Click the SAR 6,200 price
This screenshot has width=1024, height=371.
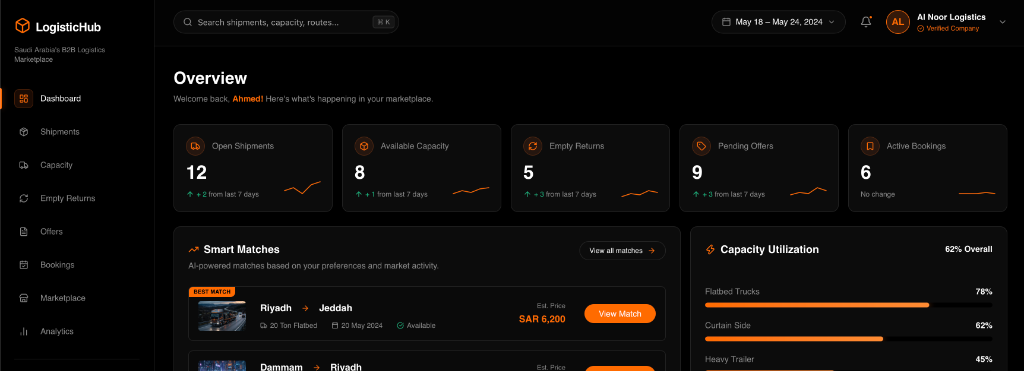(x=542, y=319)
